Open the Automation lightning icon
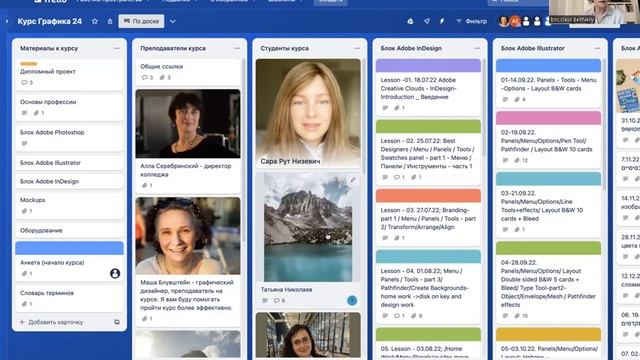The height and width of the screenshot is (360, 640). point(442,21)
